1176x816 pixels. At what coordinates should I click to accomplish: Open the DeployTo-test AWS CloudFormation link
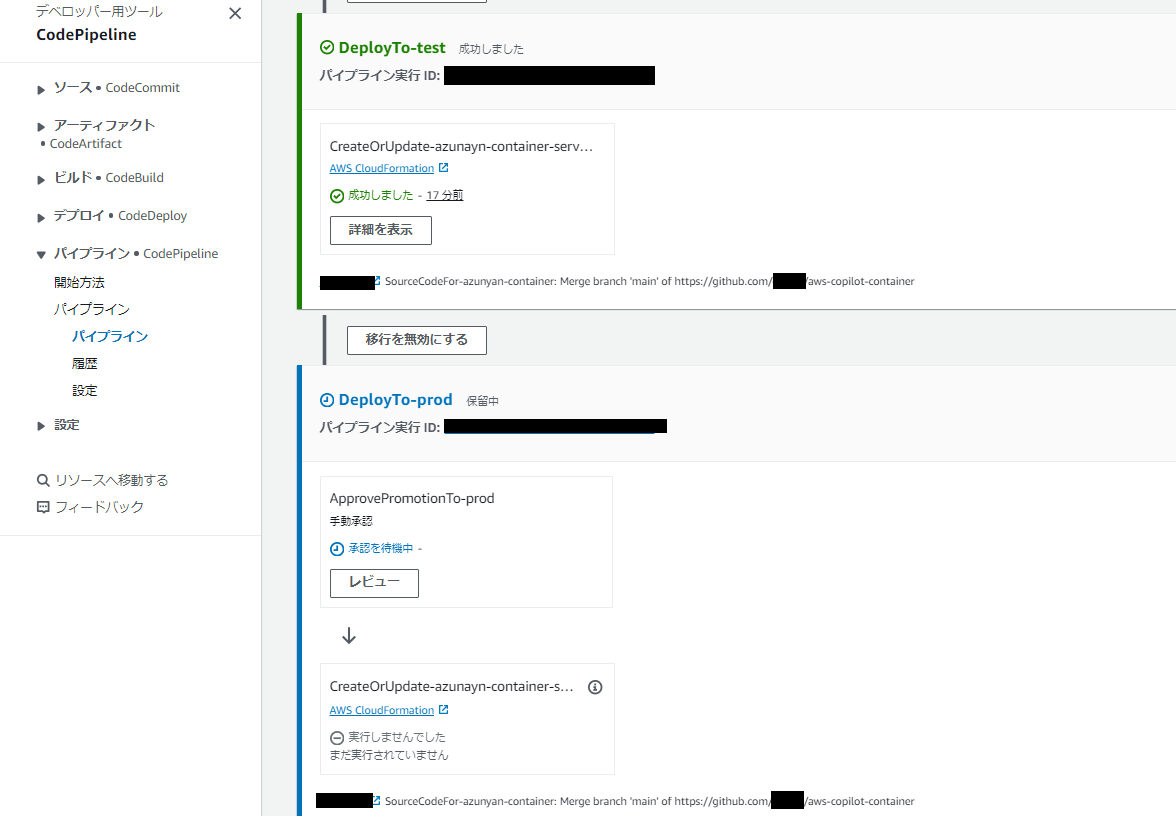tap(382, 168)
